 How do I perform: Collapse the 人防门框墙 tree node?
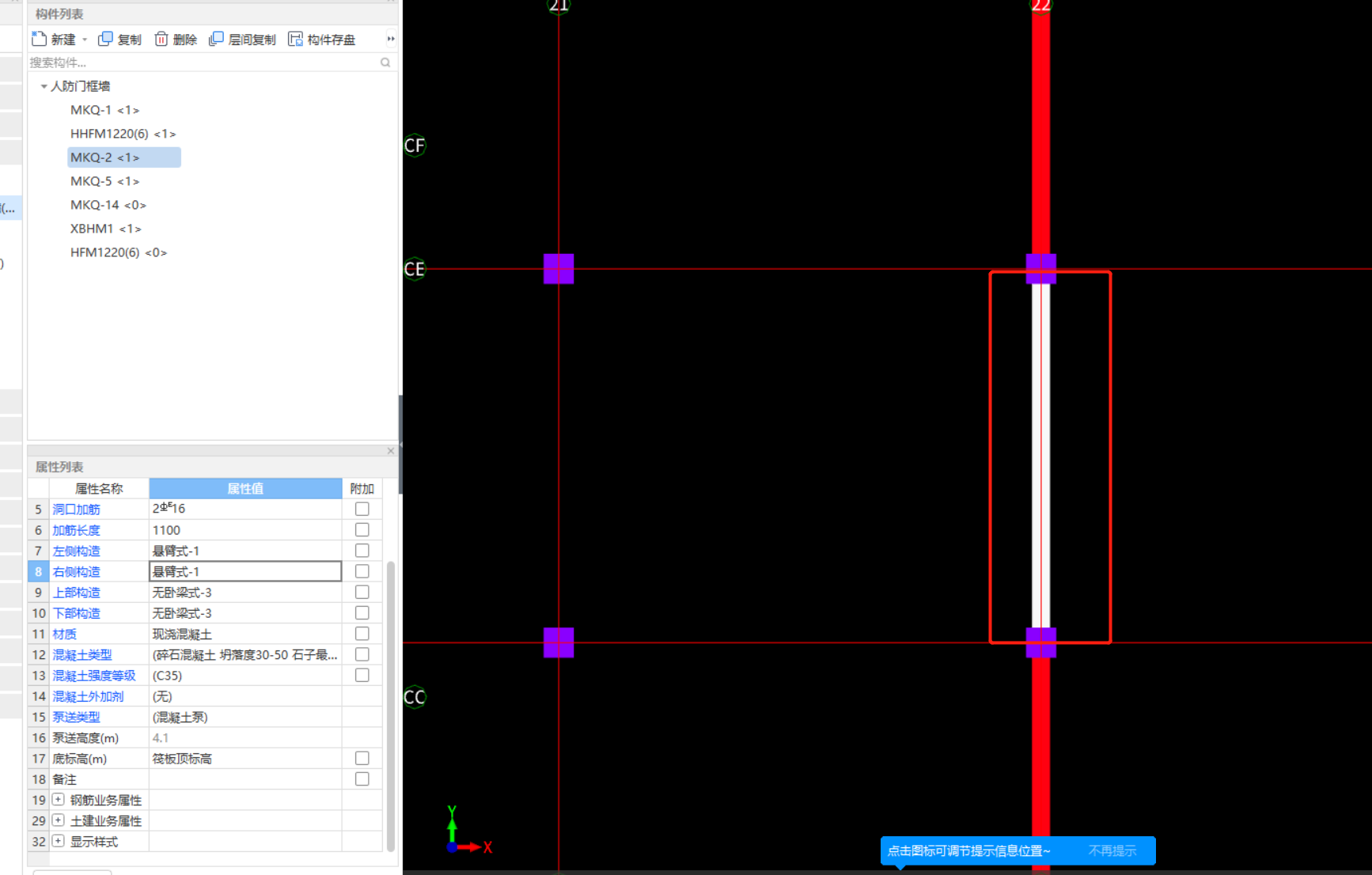pyautogui.click(x=44, y=86)
